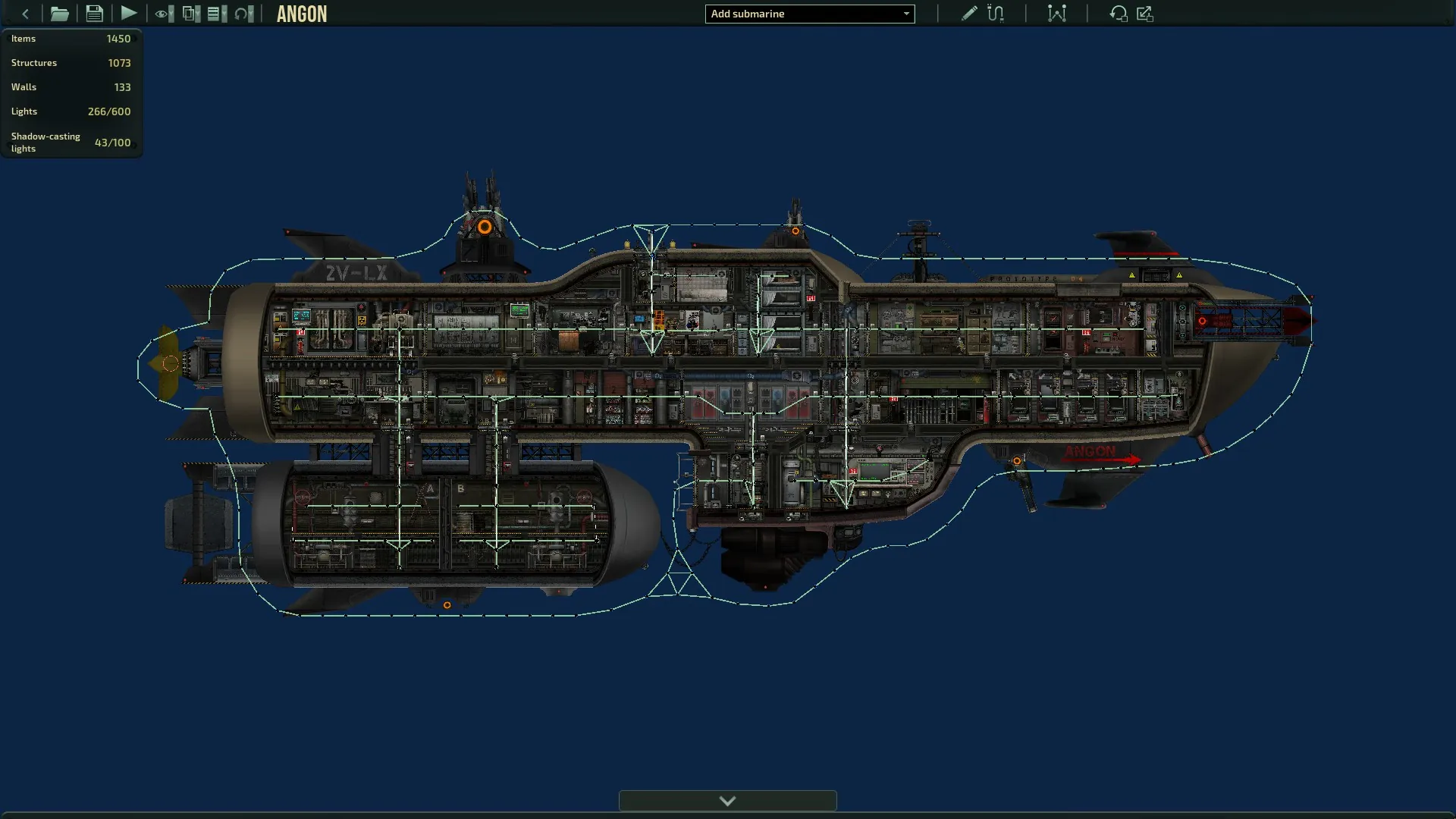Expand bottom panel with chevron button
The image size is (1456, 819).
pyautogui.click(x=727, y=801)
